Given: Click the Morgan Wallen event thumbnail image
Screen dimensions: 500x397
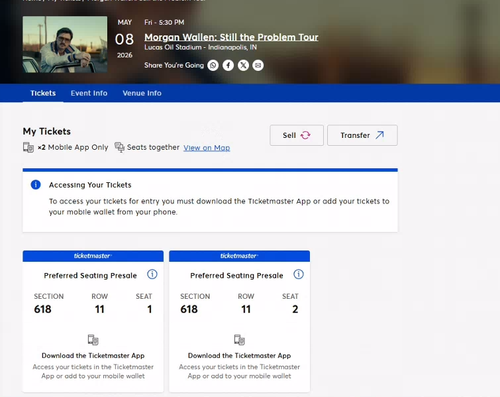Looking at the screenshot, I should pos(65,44).
